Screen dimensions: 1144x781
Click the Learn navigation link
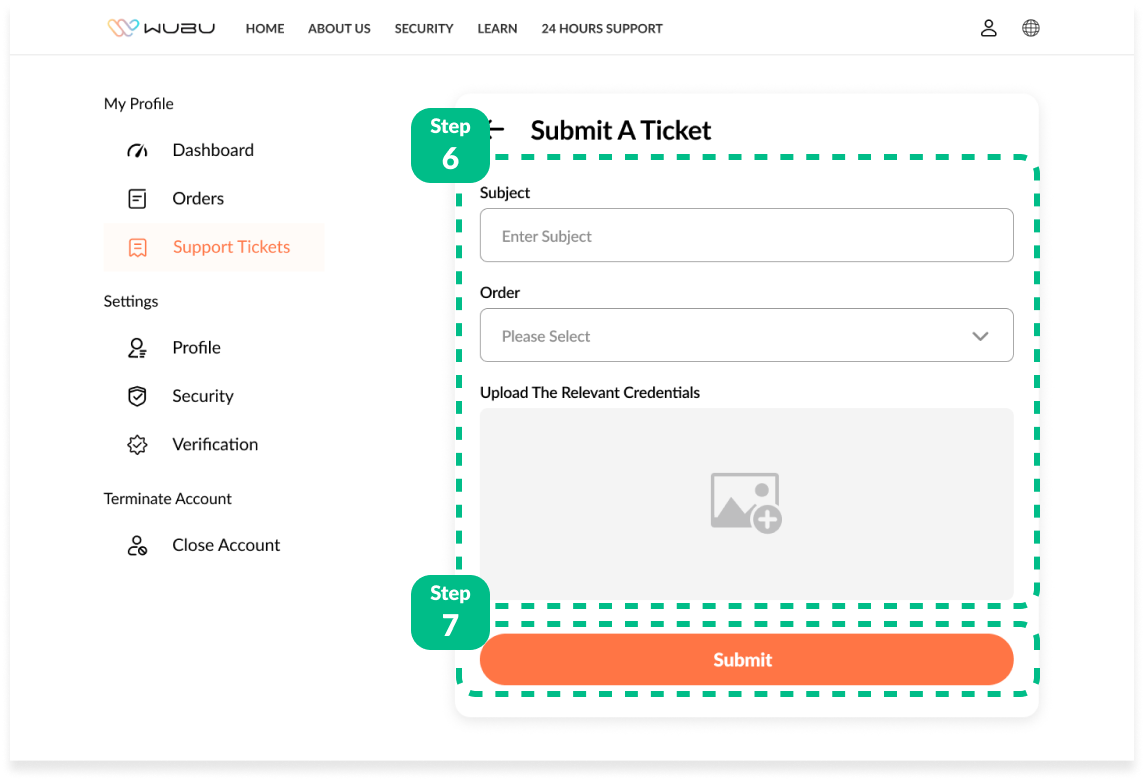coord(497,28)
